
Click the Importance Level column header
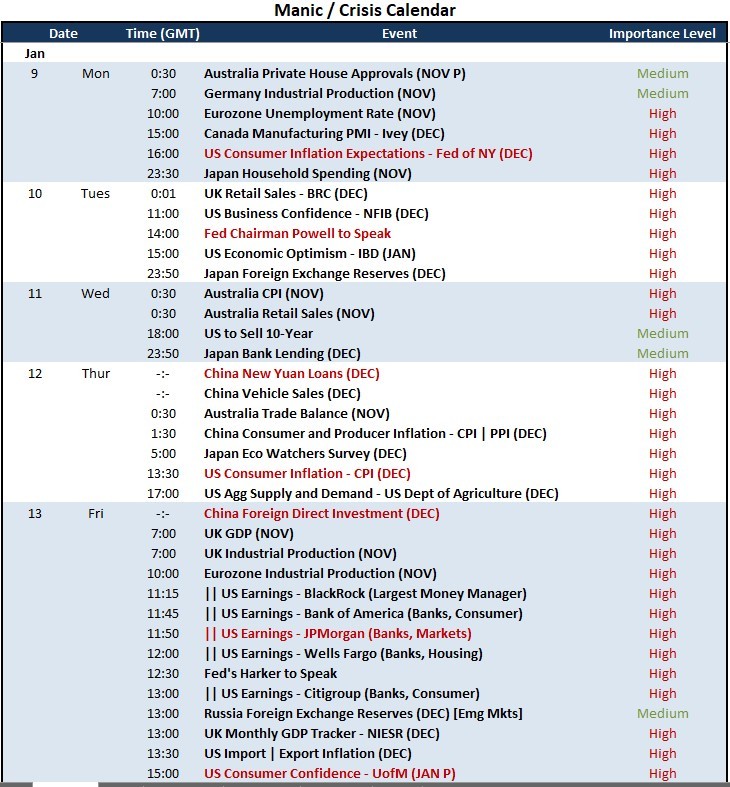pyautogui.click(x=662, y=34)
